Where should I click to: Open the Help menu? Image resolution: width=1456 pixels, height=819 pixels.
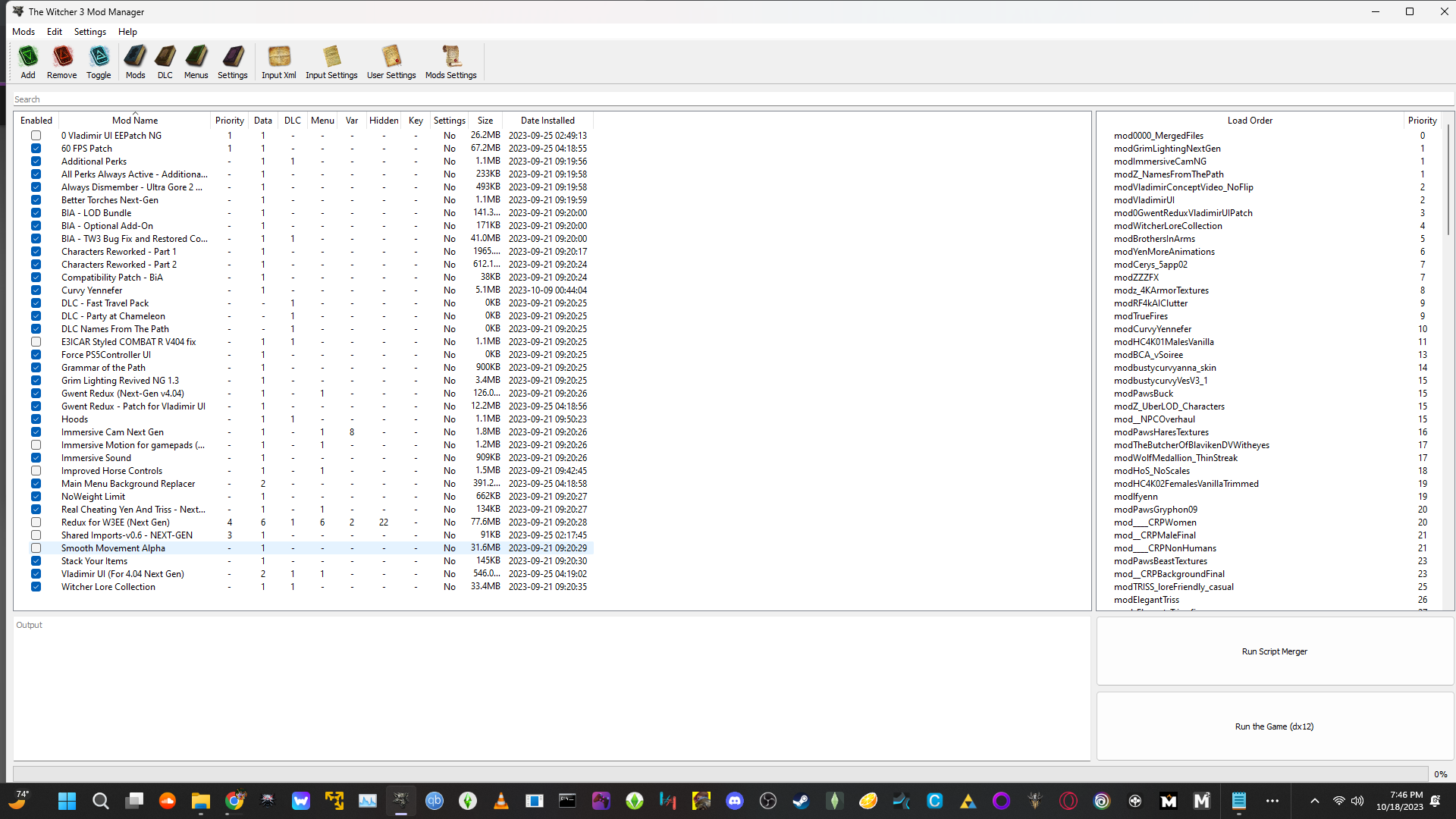point(127,32)
